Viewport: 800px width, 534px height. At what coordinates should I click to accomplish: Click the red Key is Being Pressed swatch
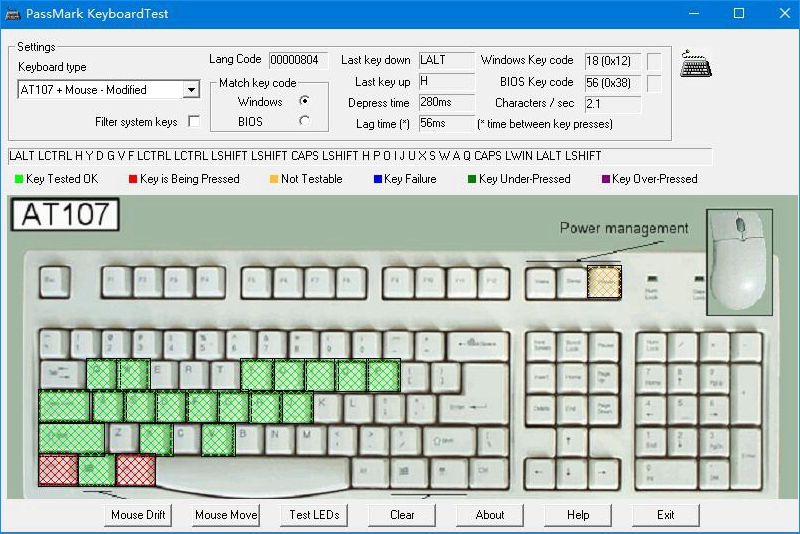coord(133,179)
